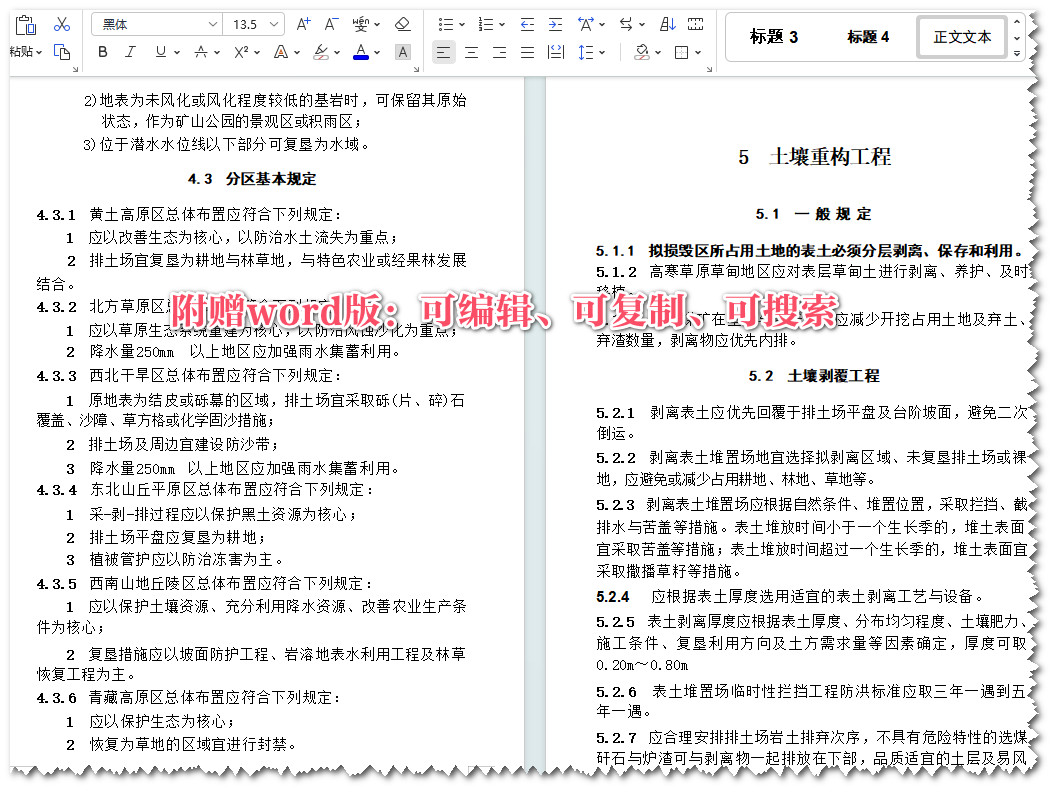Use the Clear Formatting eraser icon

(x=400, y=24)
